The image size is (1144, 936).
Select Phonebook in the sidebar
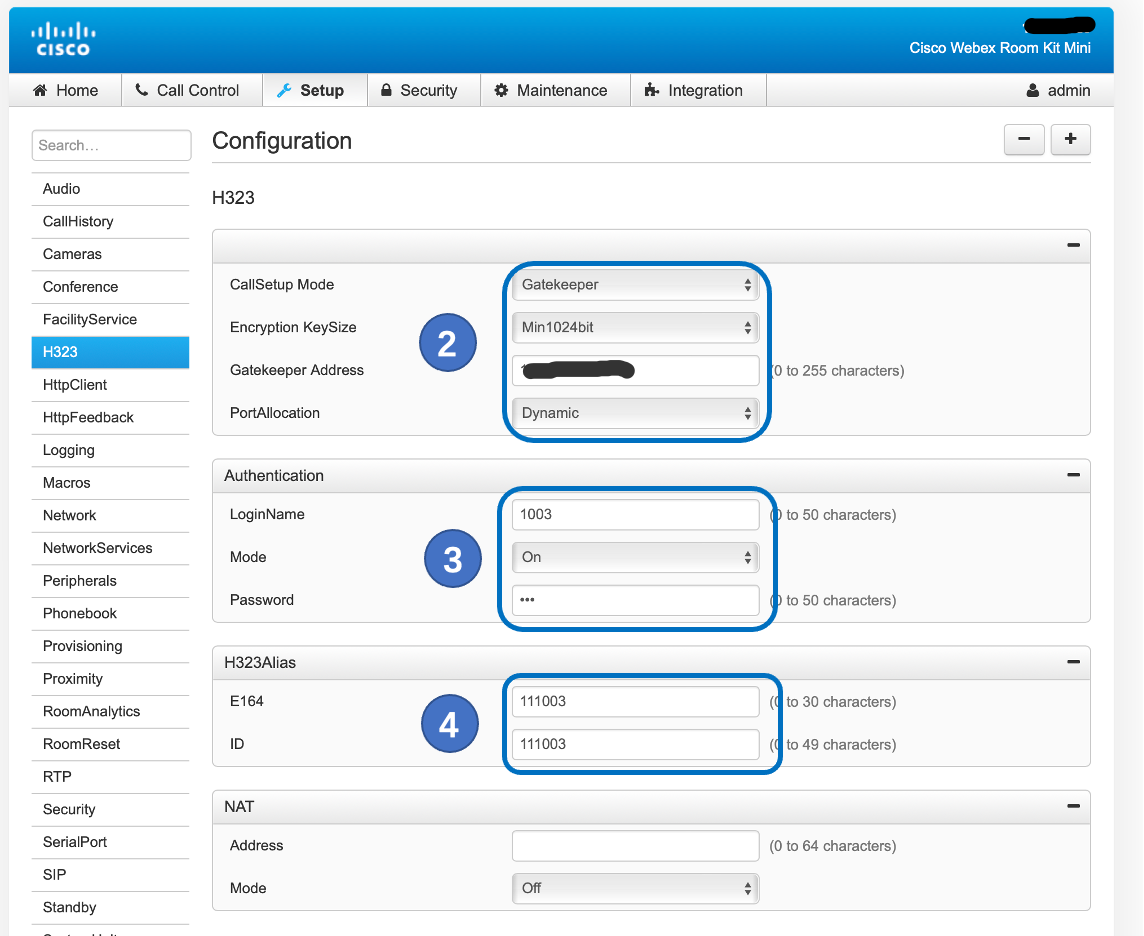(x=110, y=614)
